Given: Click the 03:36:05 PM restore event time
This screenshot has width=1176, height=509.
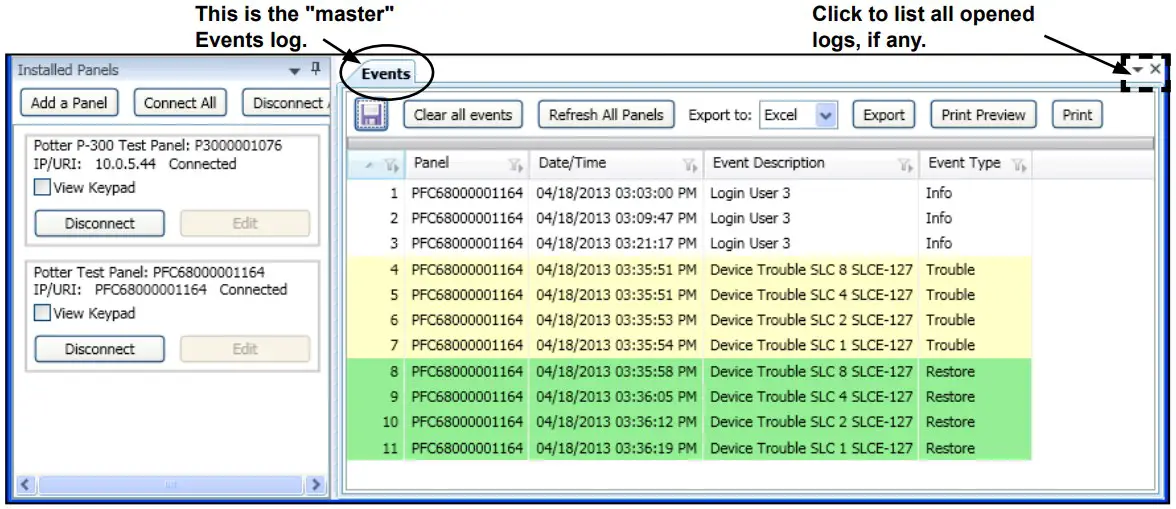Looking at the screenshot, I should click(616, 397).
